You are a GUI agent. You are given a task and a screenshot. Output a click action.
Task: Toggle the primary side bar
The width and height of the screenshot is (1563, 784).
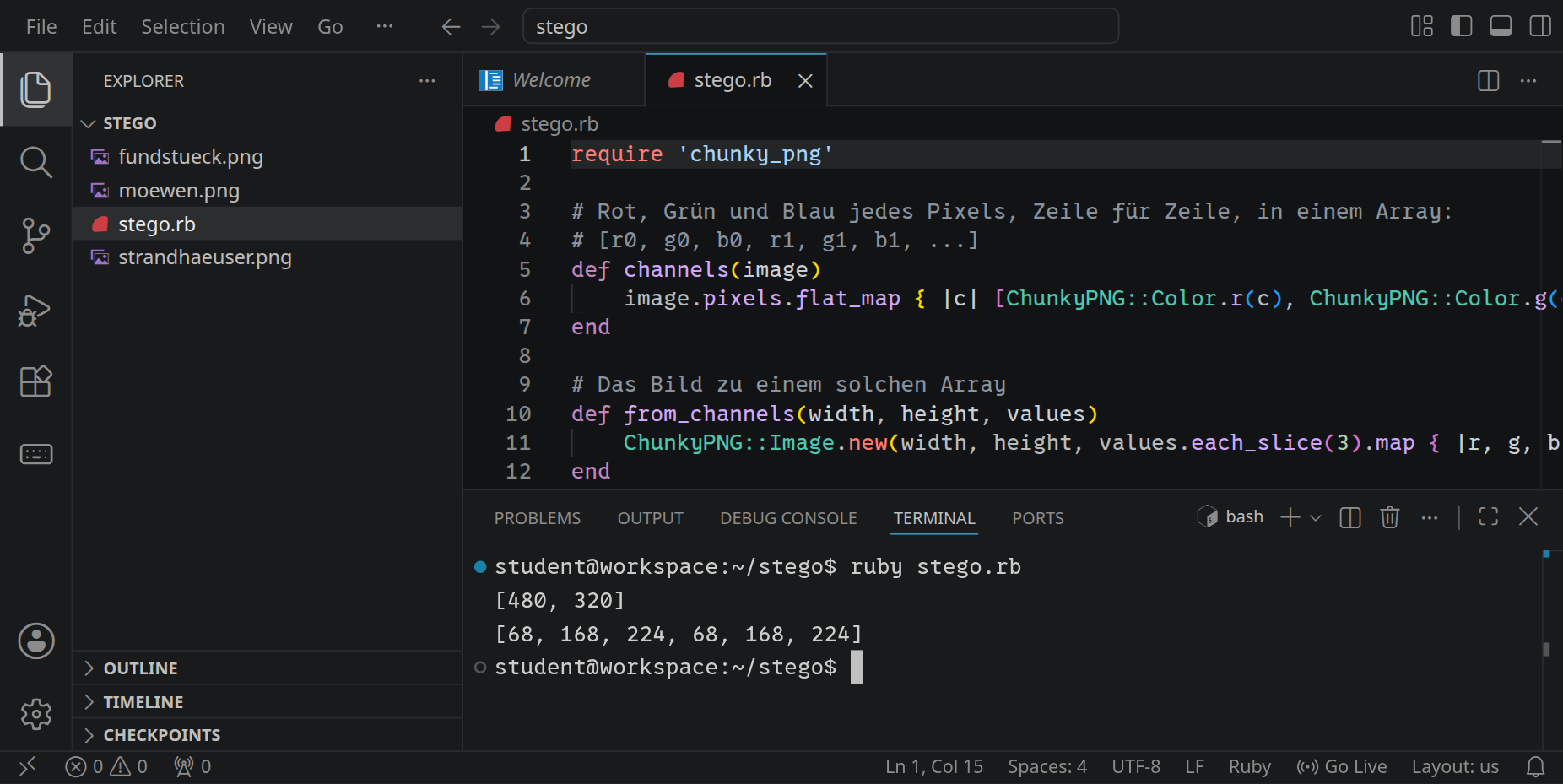coord(1462,26)
